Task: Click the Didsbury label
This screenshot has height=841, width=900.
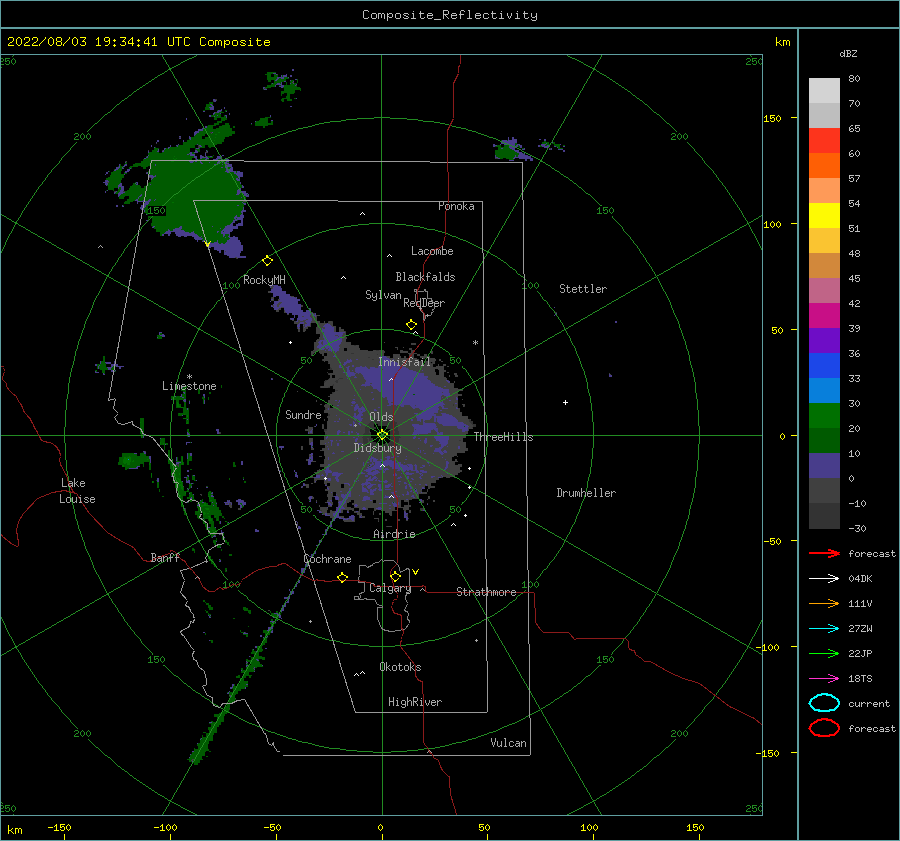Action: coord(377,448)
